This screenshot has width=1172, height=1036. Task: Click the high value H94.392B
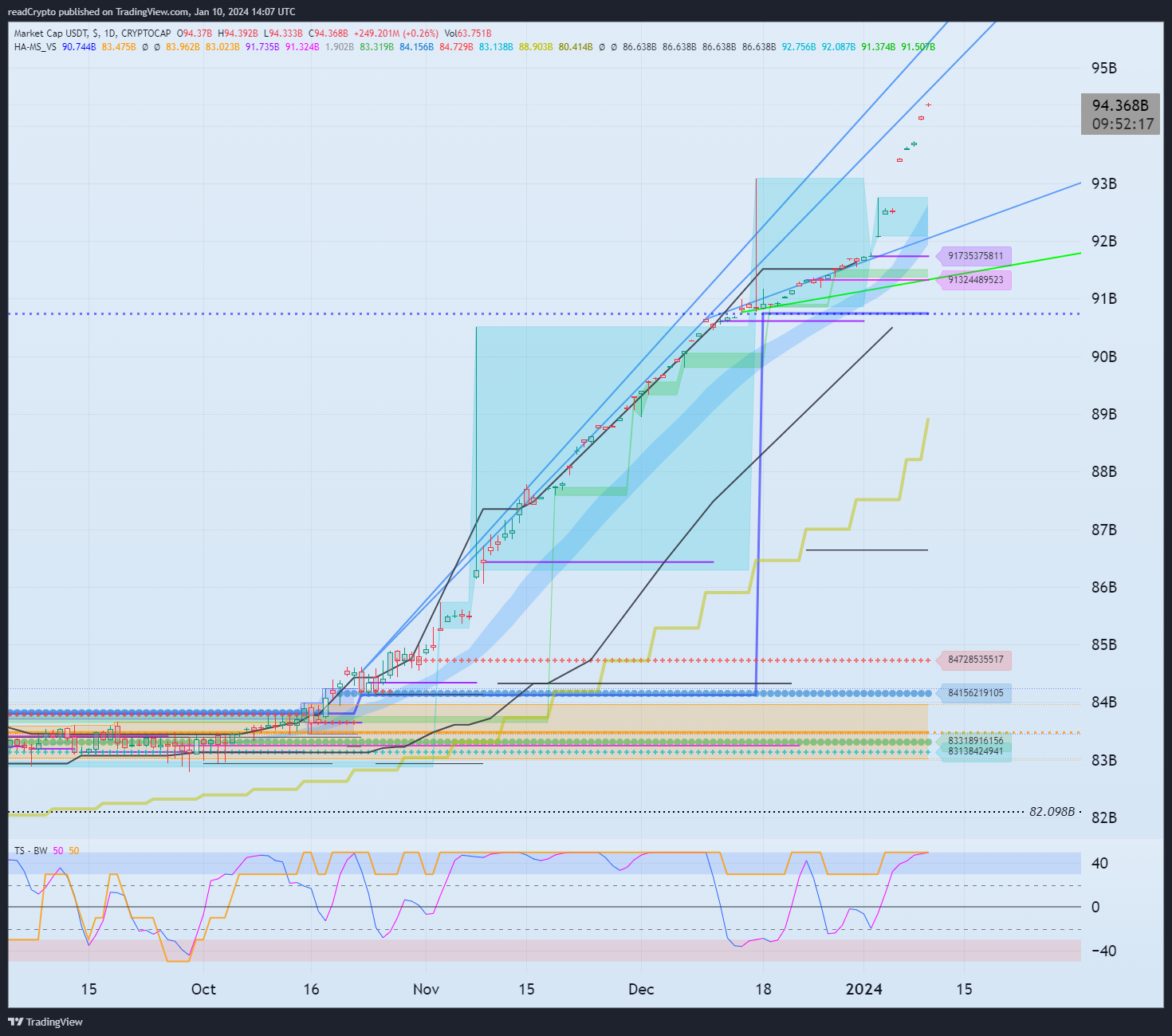[238, 33]
